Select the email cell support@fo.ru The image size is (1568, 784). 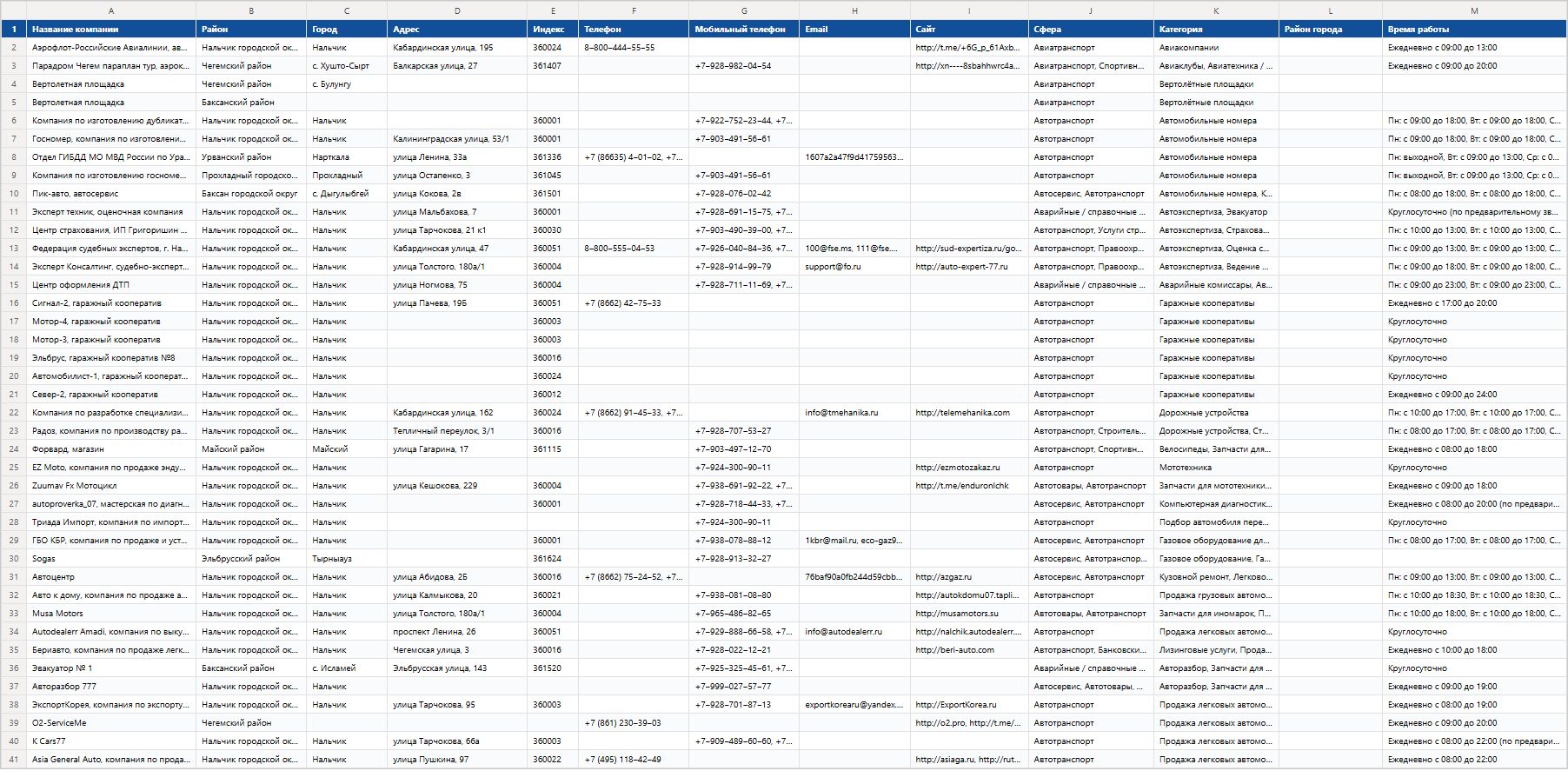[854, 267]
